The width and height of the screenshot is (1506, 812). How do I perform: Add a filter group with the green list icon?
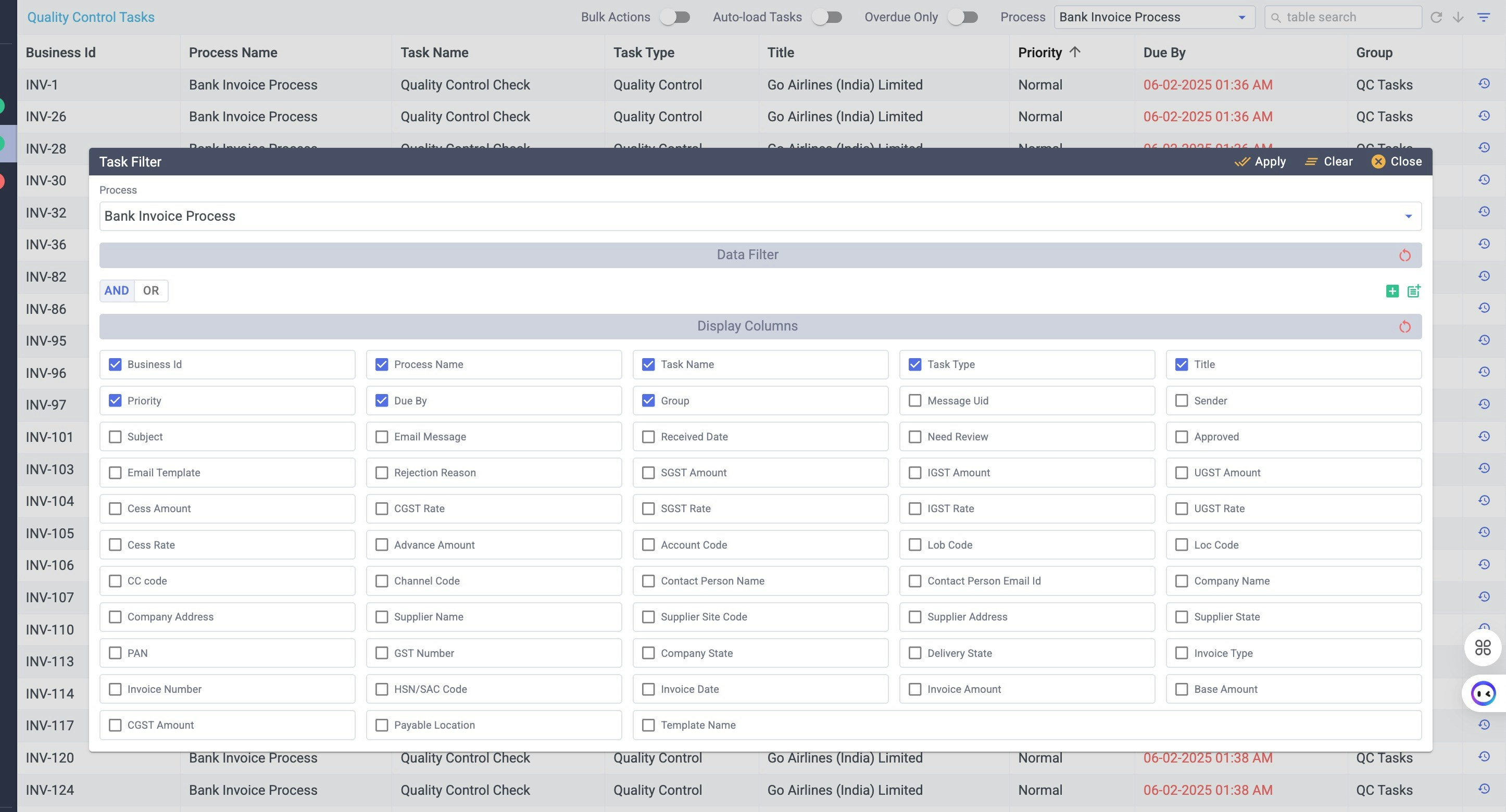pos(1414,291)
